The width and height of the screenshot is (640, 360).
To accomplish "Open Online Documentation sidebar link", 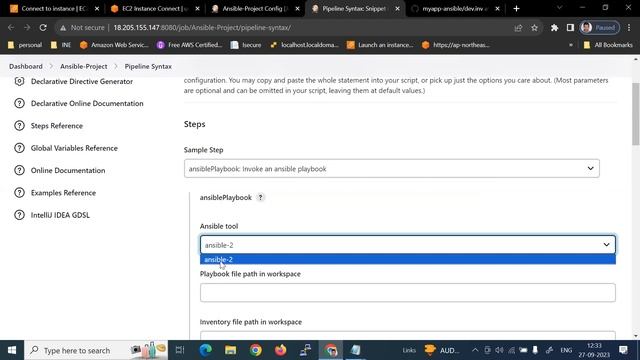I will 68,171.
